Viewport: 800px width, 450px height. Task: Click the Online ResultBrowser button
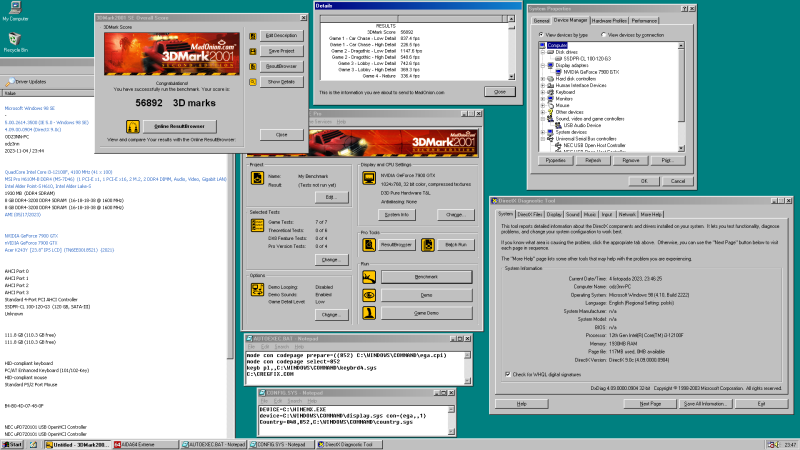(180, 127)
